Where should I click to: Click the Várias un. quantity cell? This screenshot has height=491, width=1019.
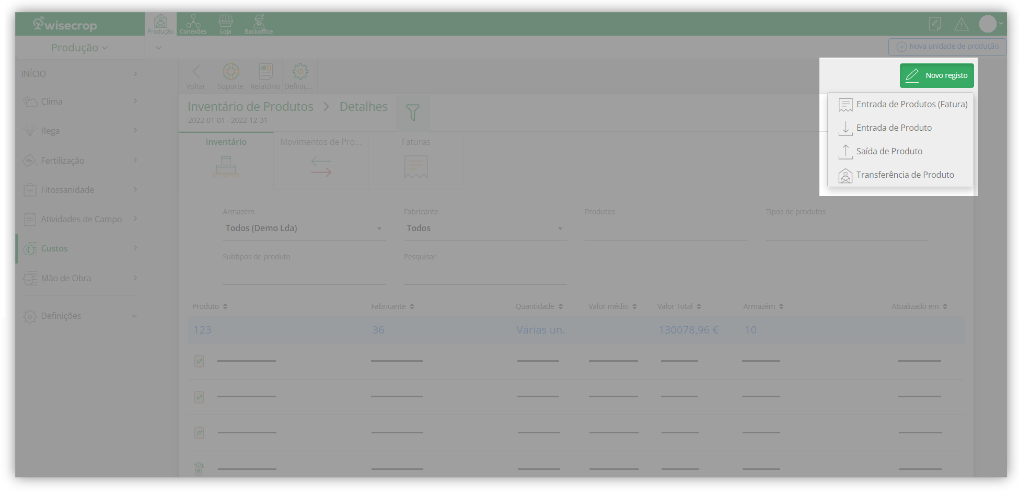pos(541,330)
